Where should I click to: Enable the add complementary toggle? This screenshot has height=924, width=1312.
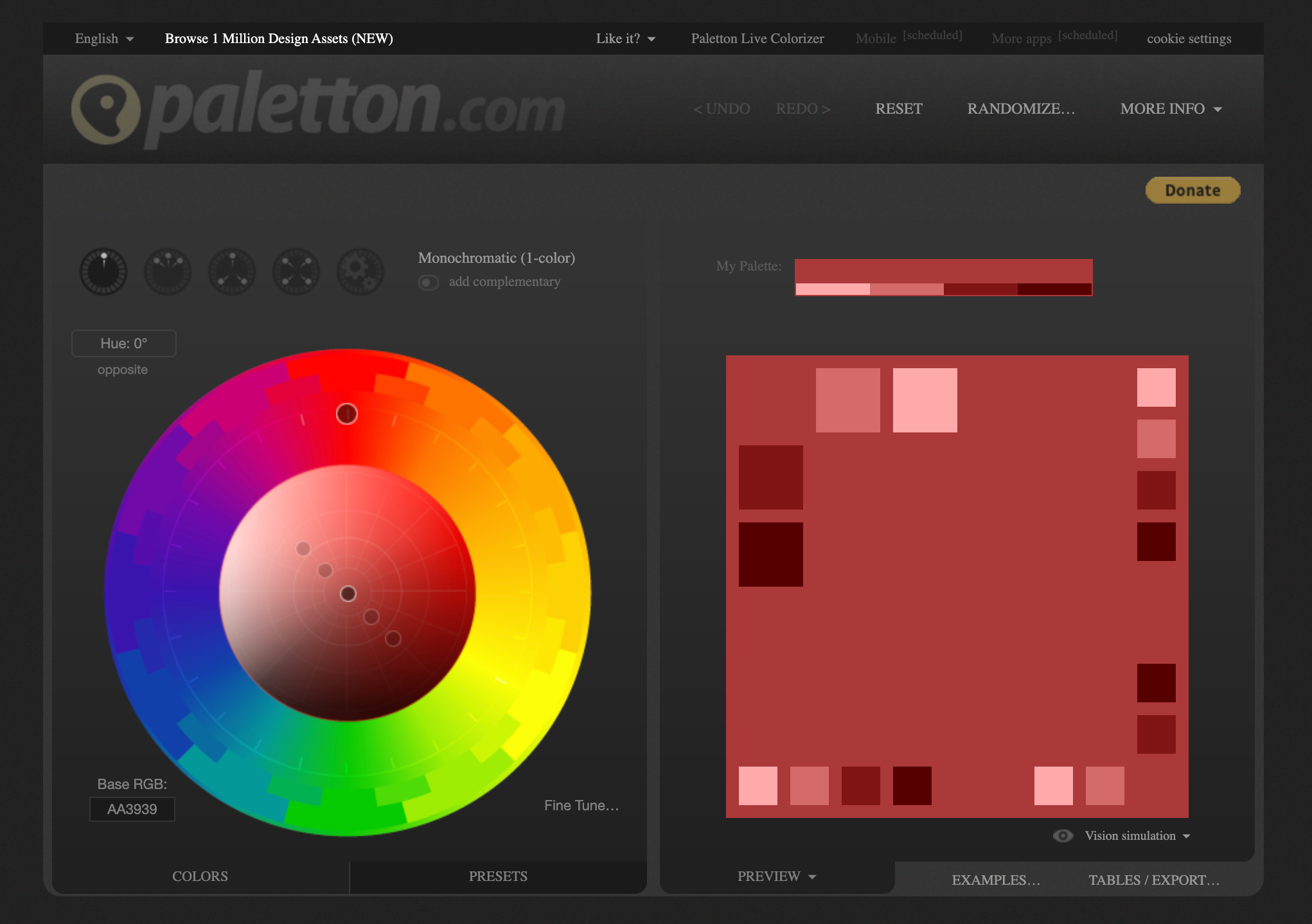(429, 282)
